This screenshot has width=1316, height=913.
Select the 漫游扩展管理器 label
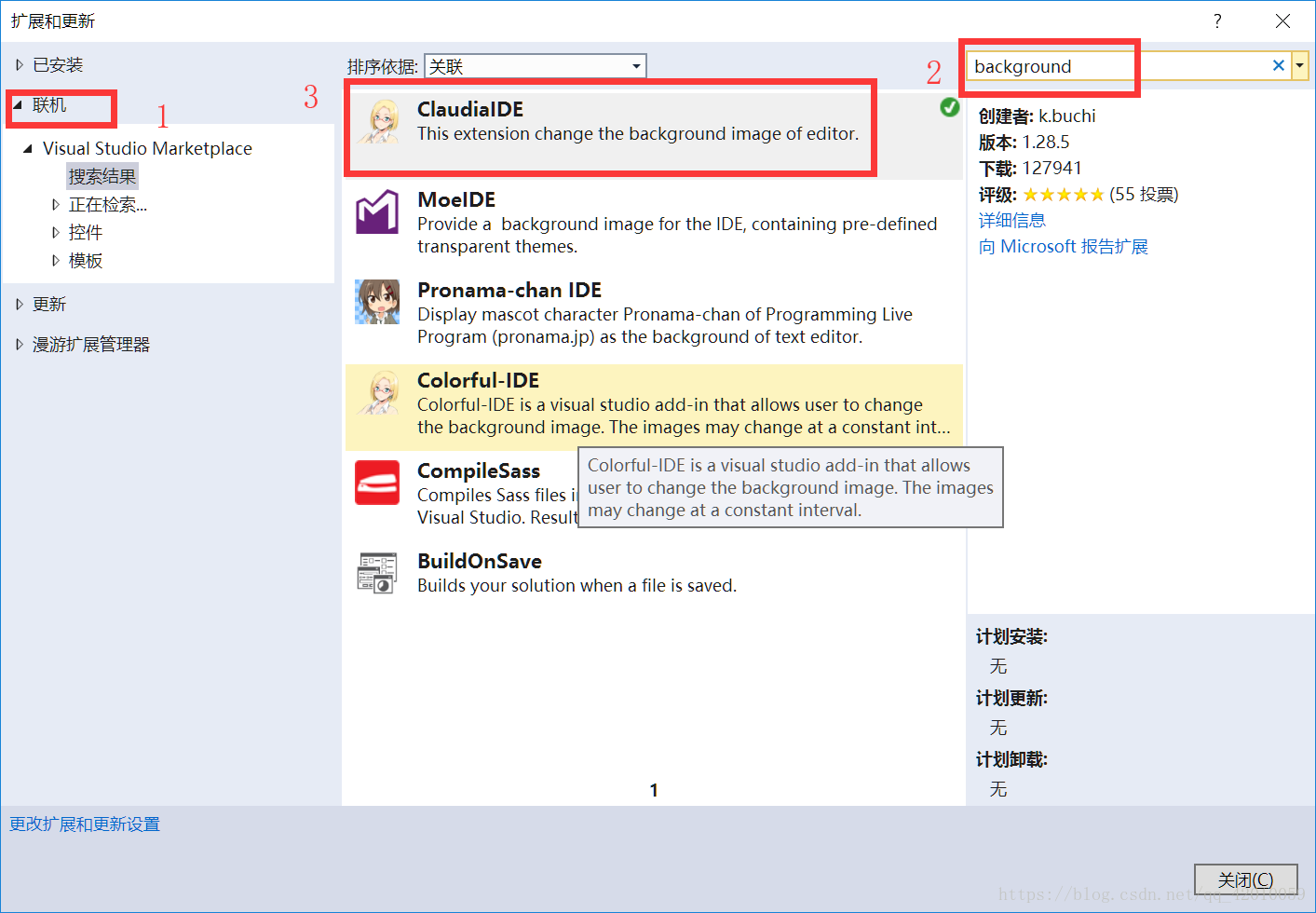coord(91,345)
